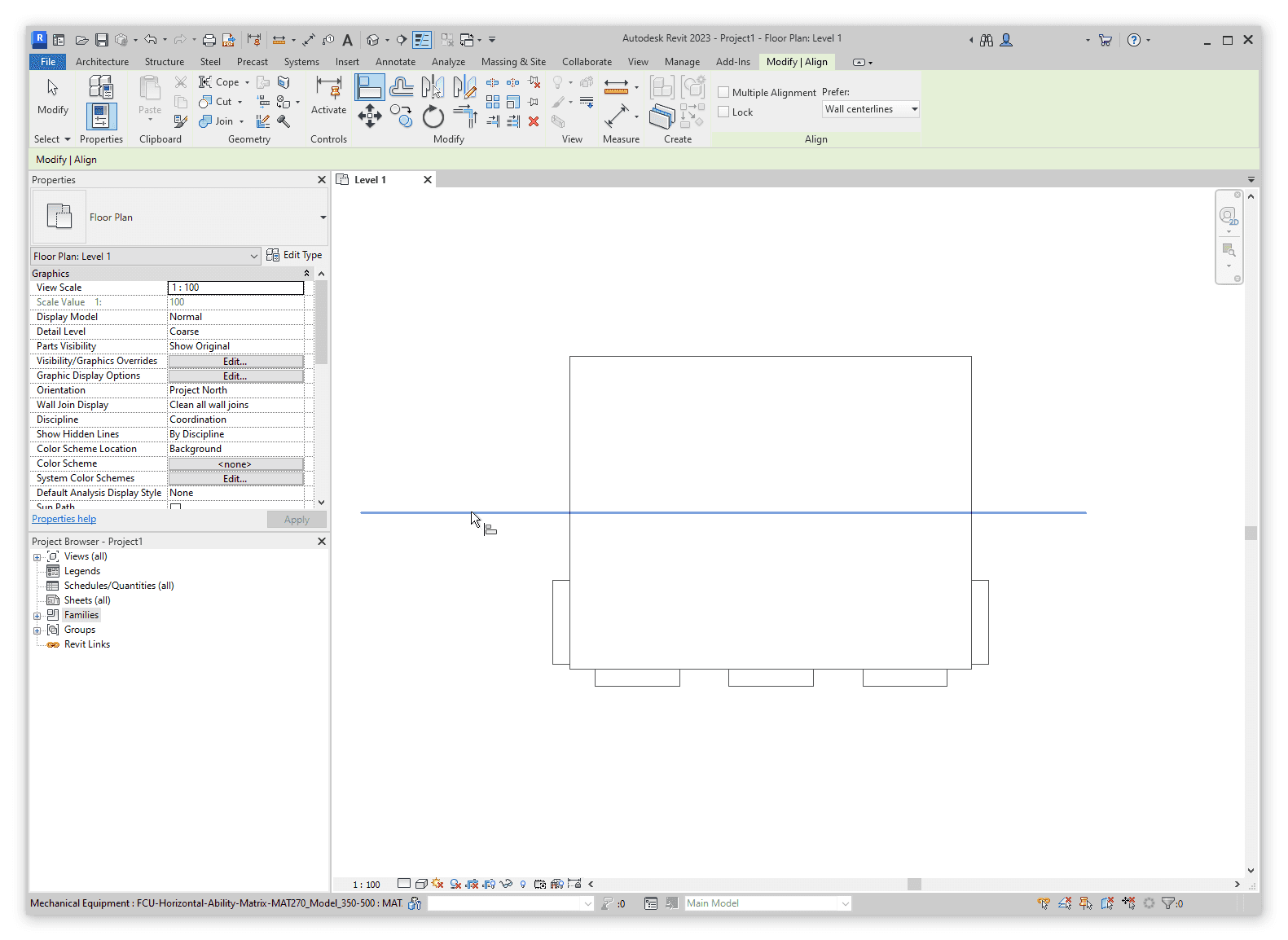
Task: Click the Thin Lines icon in toolbar
Action: [422, 39]
